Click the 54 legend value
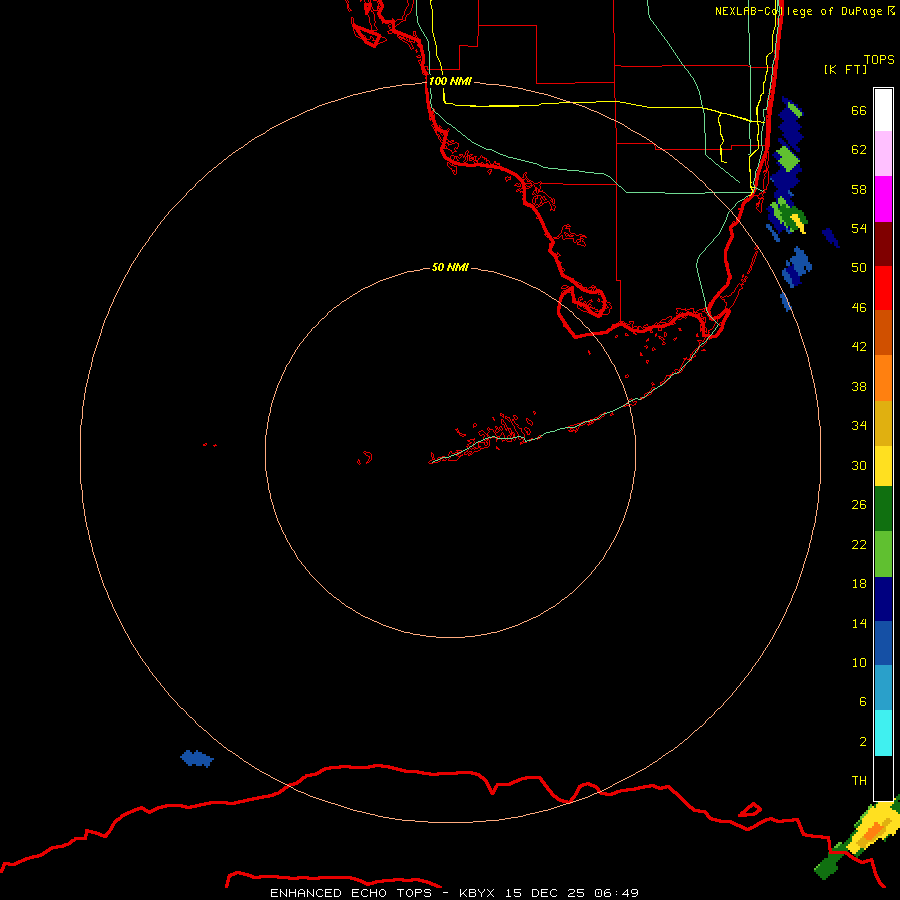900x900 pixels. tap(859, 228)
